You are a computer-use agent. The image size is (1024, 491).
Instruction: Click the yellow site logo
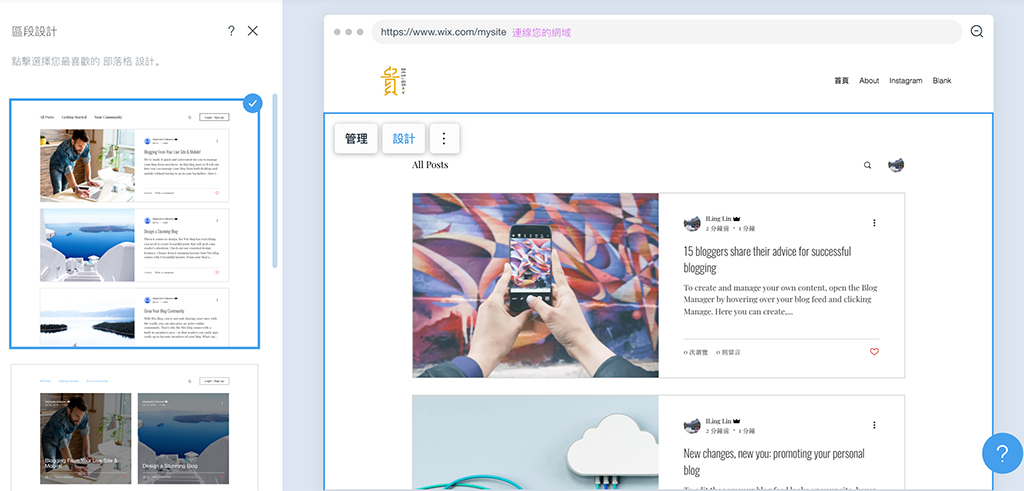click(x=391, y=81)
